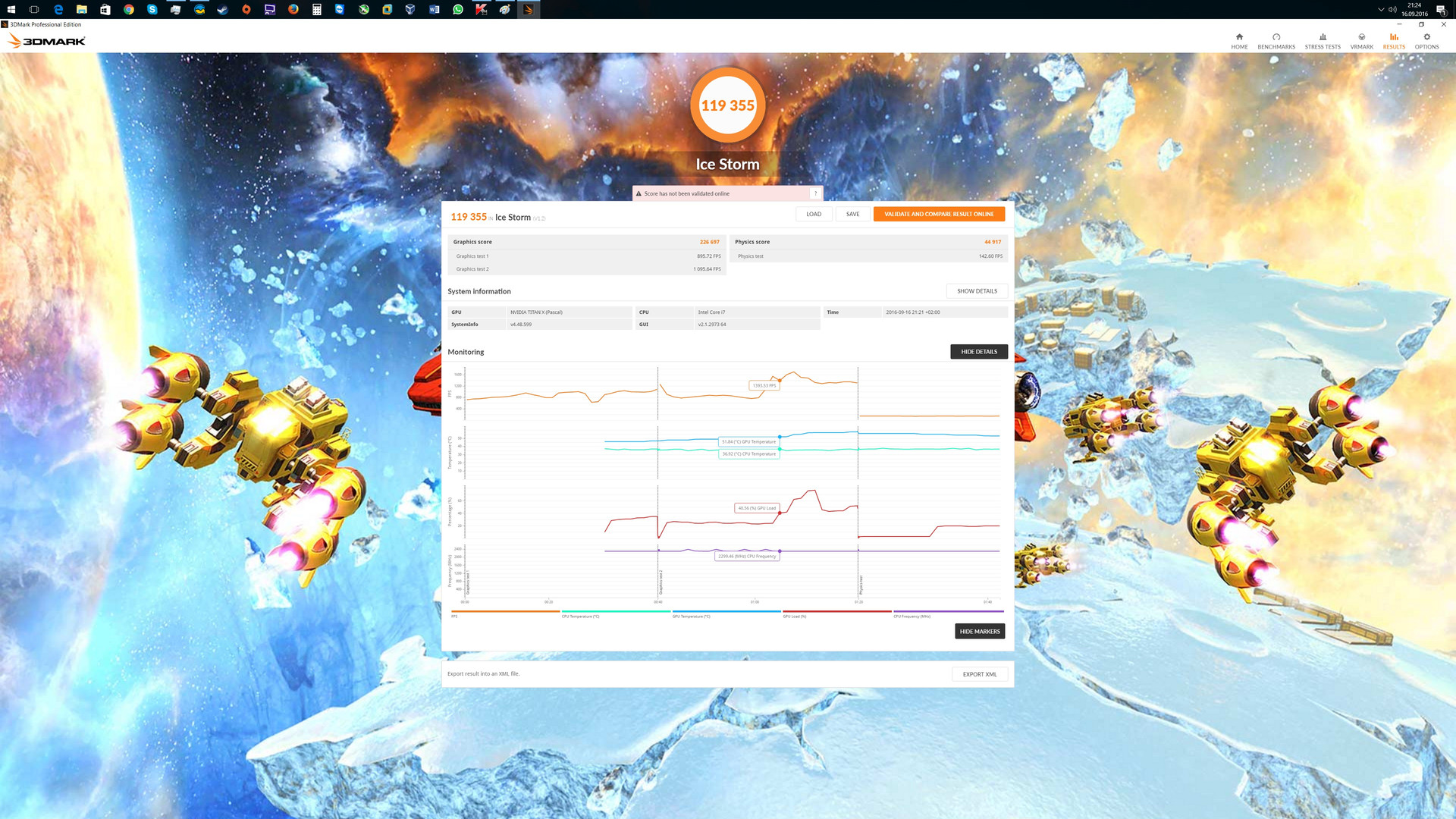Open Task View in the taskbar
Viewport: 1456px width, 819px height.
pyautogui.click(x=34, y=9)
